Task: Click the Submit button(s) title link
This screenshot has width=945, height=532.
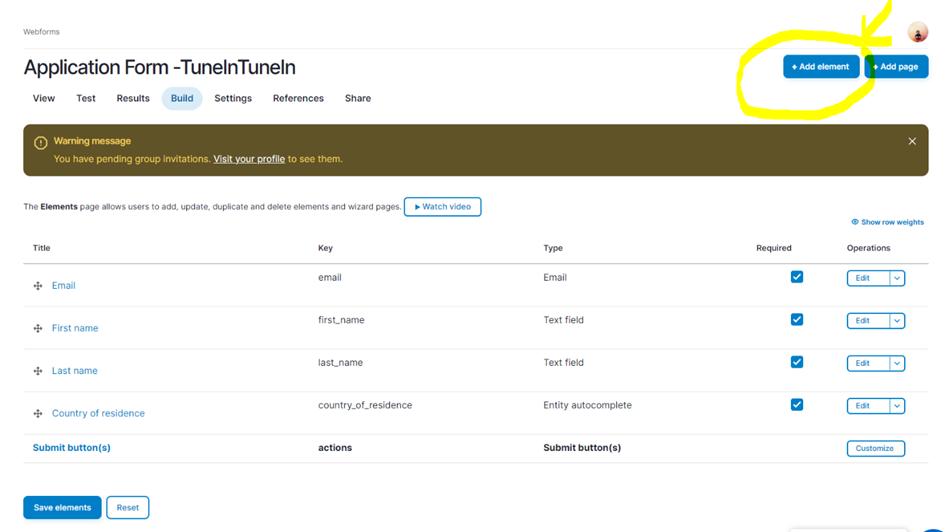Action: tap(71, 448)
